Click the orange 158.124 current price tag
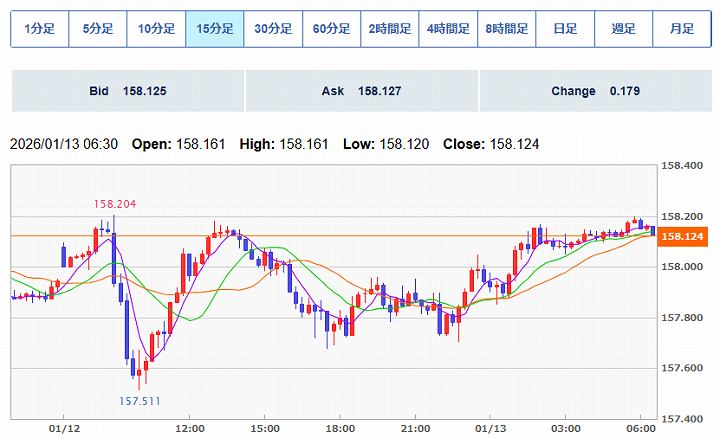 pos(684,236)
